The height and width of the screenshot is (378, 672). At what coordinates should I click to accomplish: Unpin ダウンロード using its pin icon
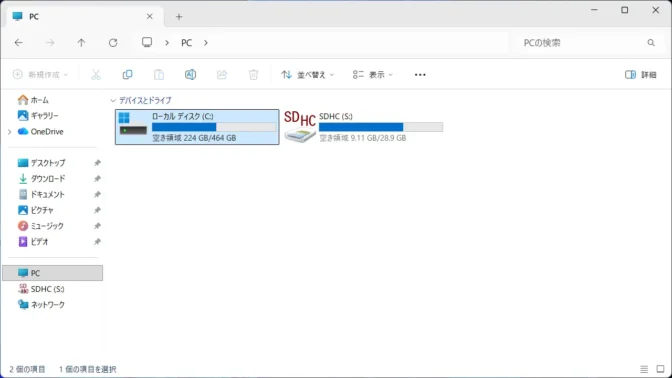[97, 178]
